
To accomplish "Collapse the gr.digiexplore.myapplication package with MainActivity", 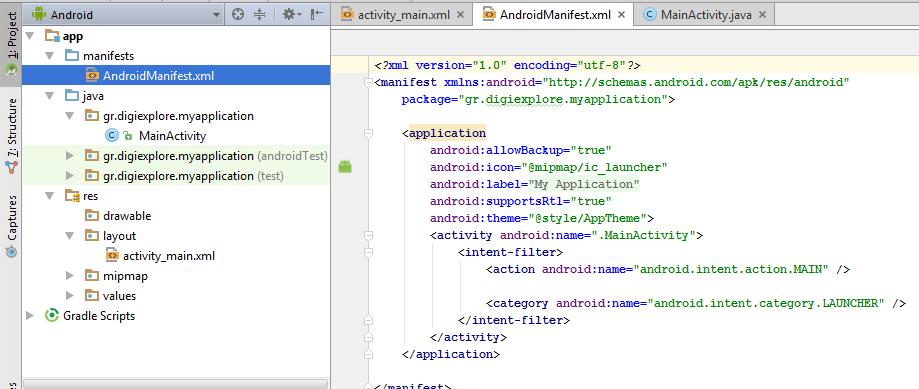I will [x=70, y=116].
